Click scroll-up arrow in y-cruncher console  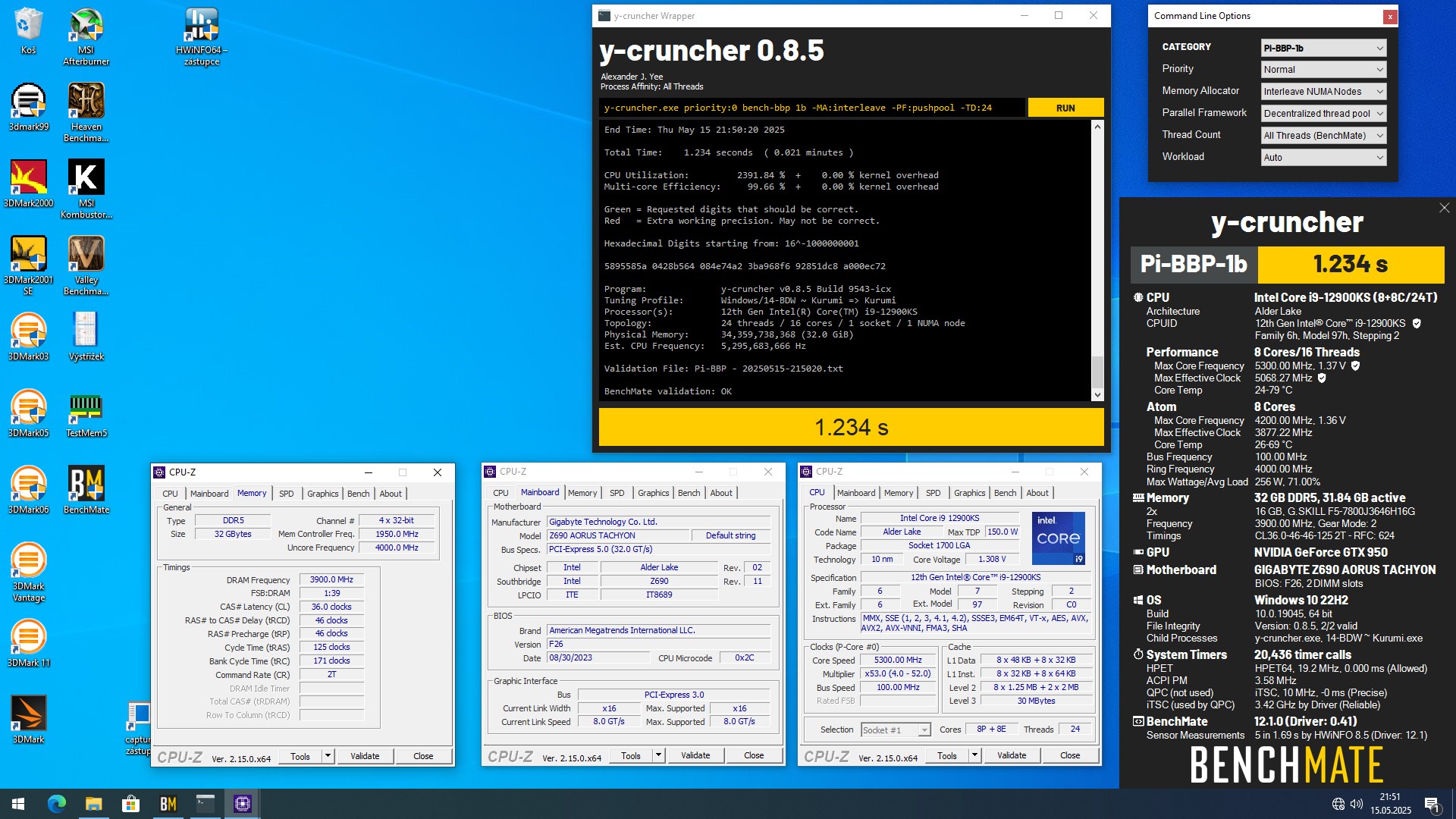coord(1097,127)
